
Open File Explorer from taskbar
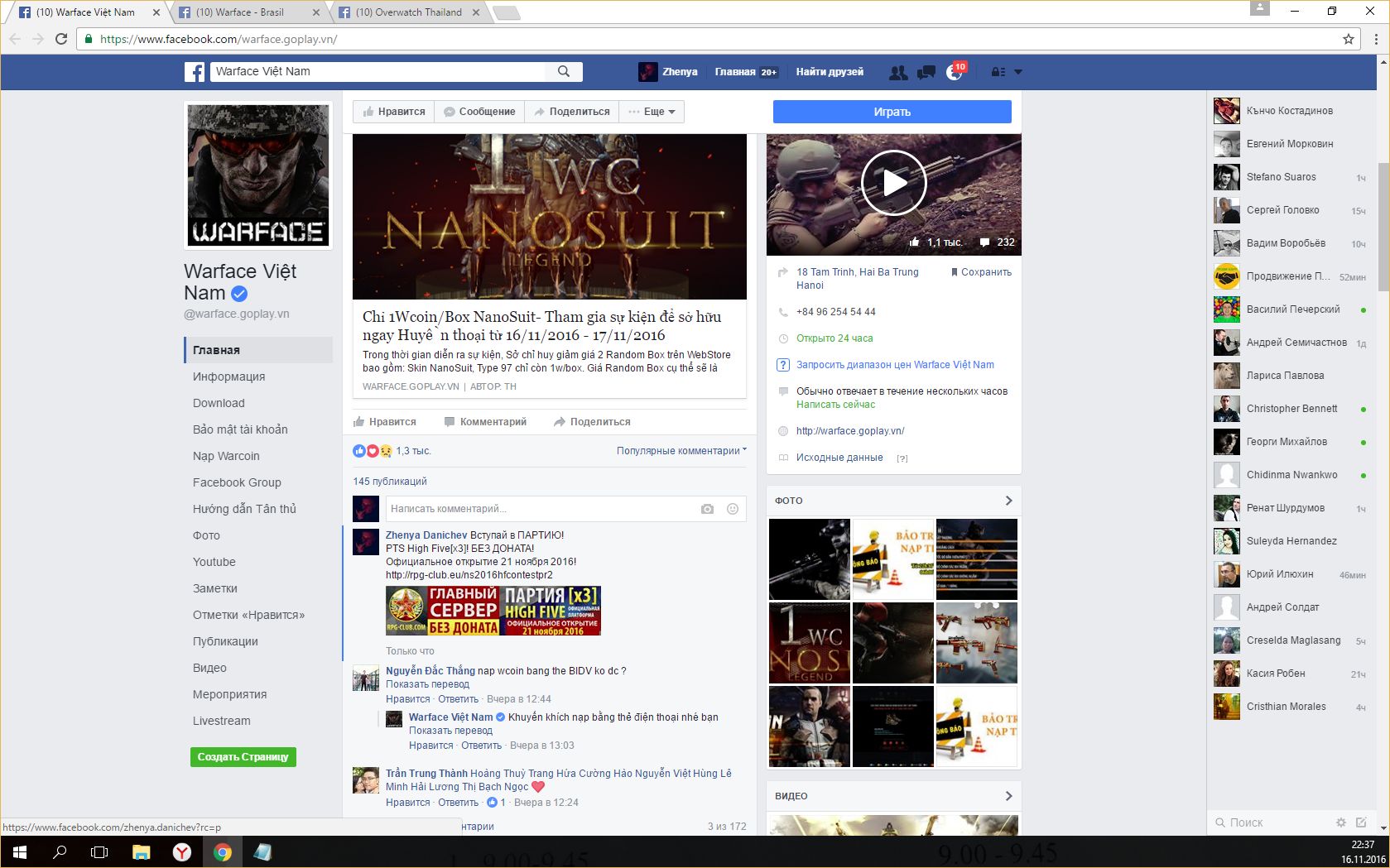point(142,851)
